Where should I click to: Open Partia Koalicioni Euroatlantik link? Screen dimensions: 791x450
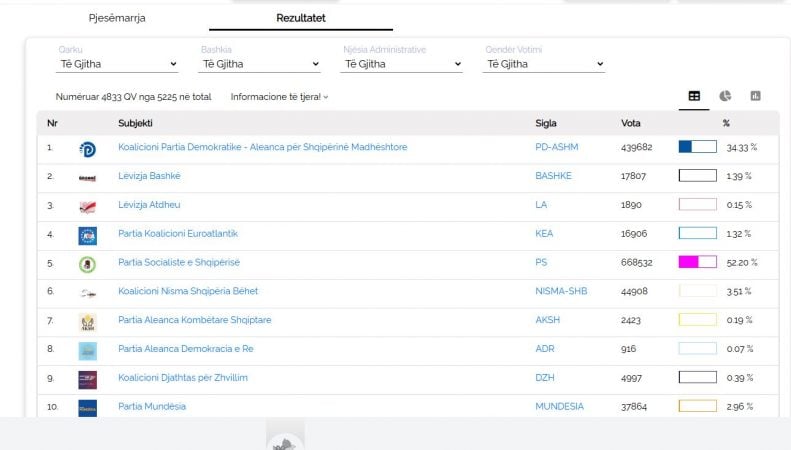[178, 233]
